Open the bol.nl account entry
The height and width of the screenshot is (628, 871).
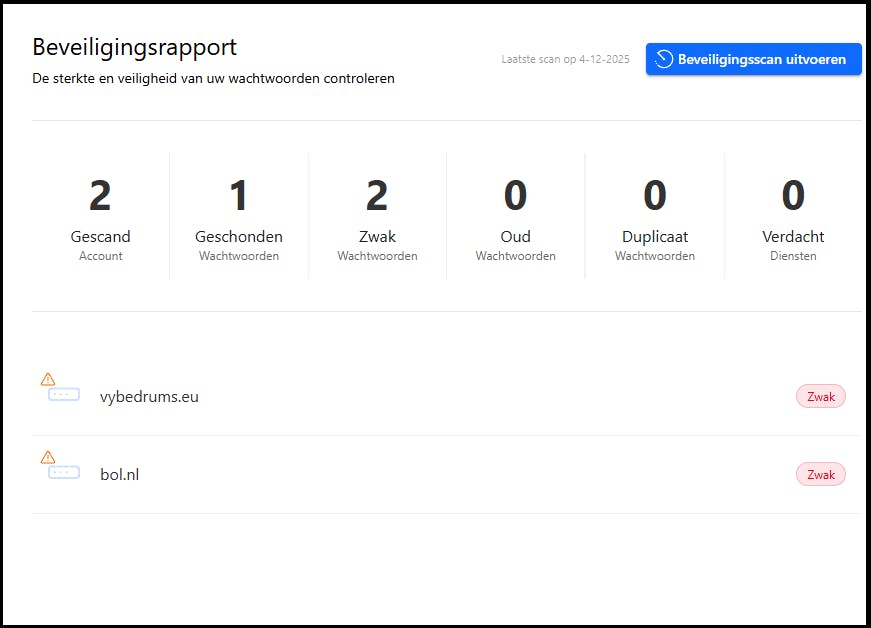click(x=447, y=474)
